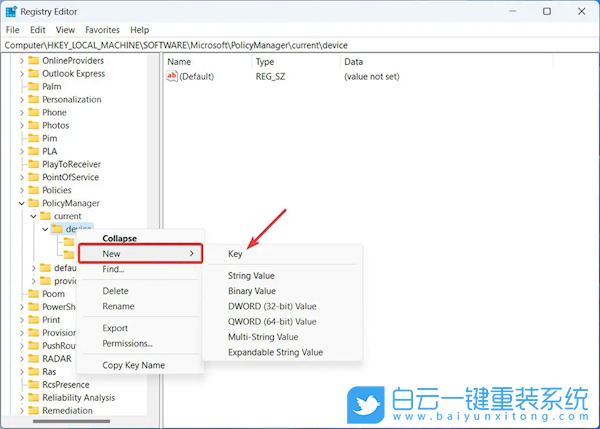
Task: Expand the Personalization key
Action: [x=22, y=100]
